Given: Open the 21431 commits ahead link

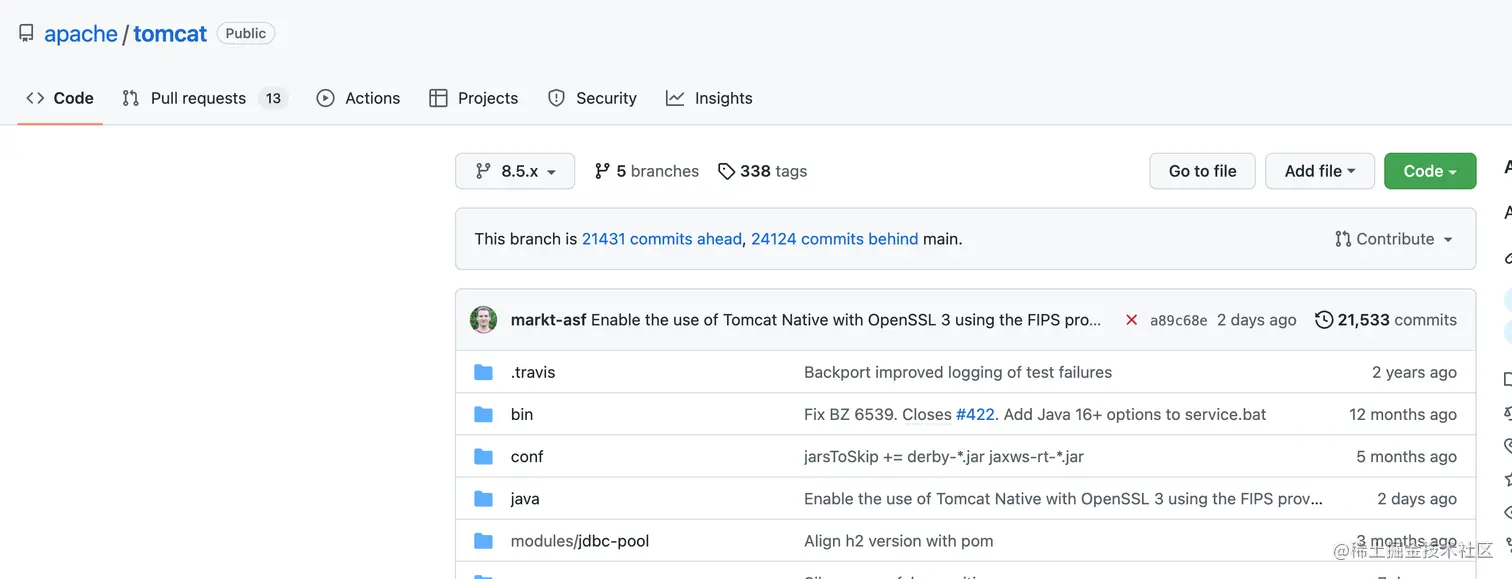Looking at the screenshot, I should coord(661,239).
